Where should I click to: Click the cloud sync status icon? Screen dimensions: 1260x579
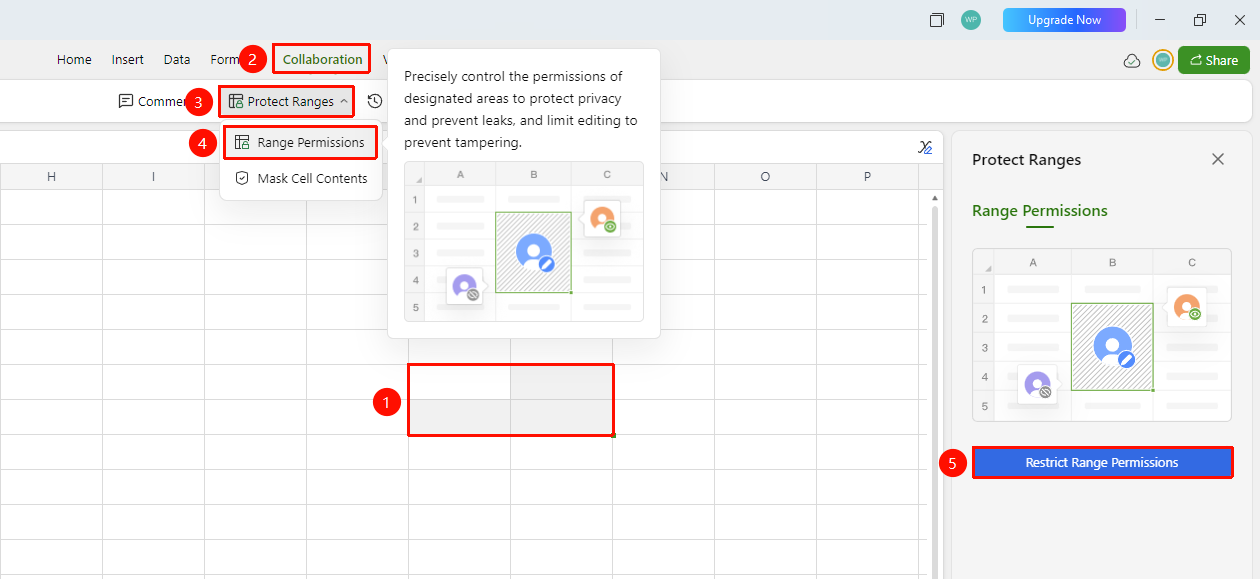point(1132,61)
